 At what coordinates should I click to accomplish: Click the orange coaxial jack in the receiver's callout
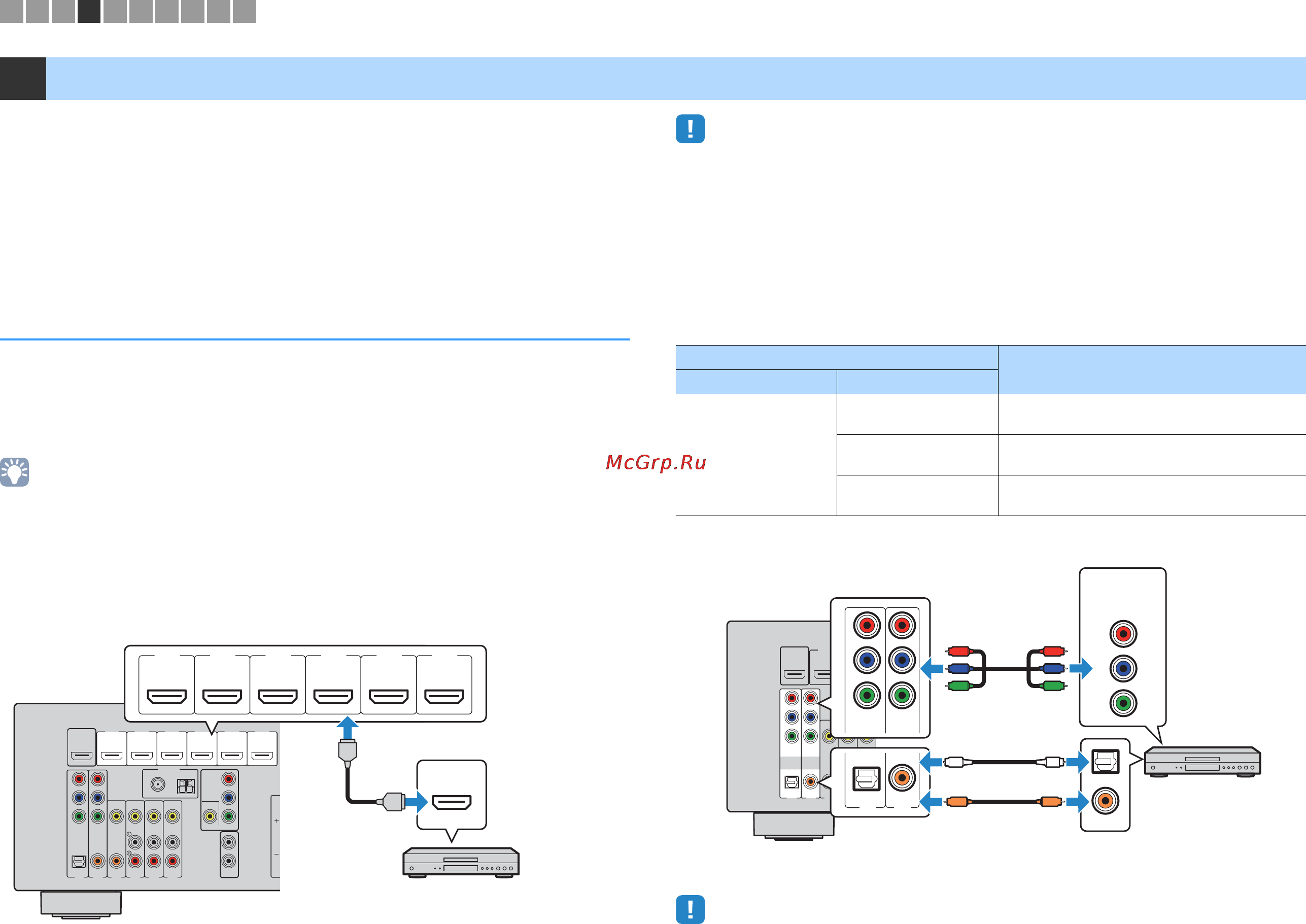(x=902, y=777)
